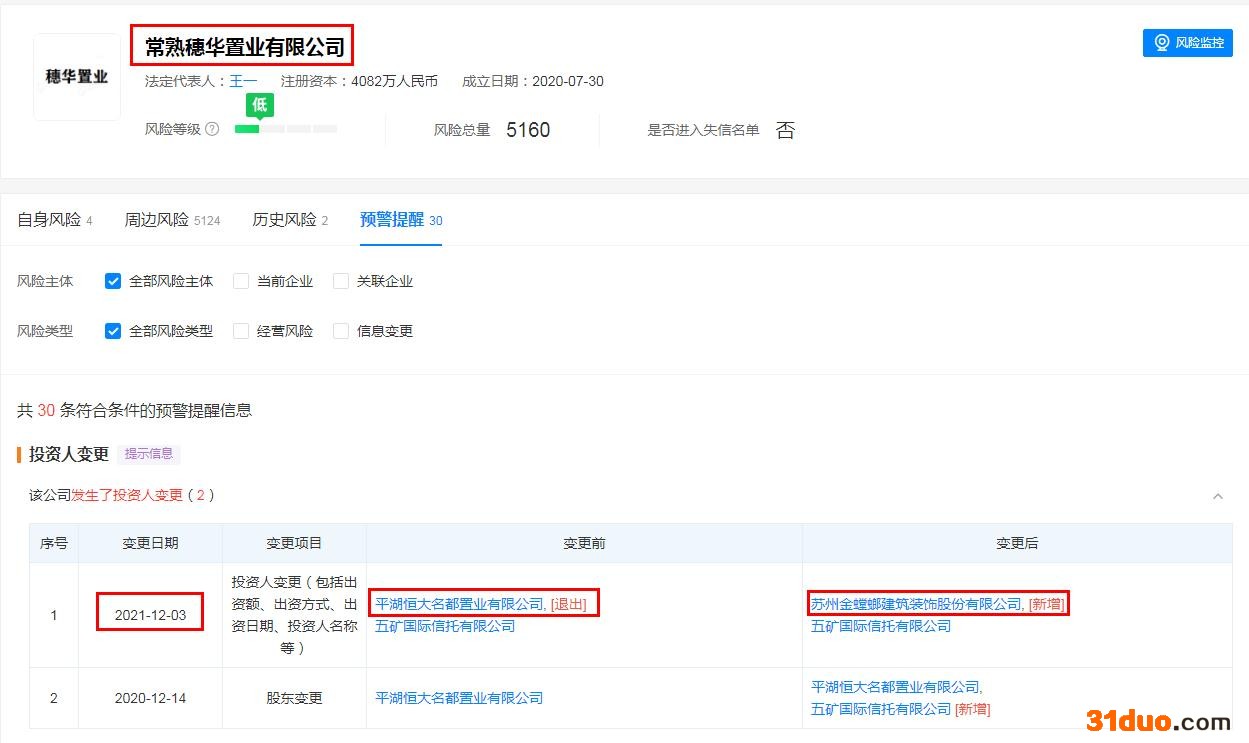
Task: Switch to 自身风险 tab
Action: [49, 220]
